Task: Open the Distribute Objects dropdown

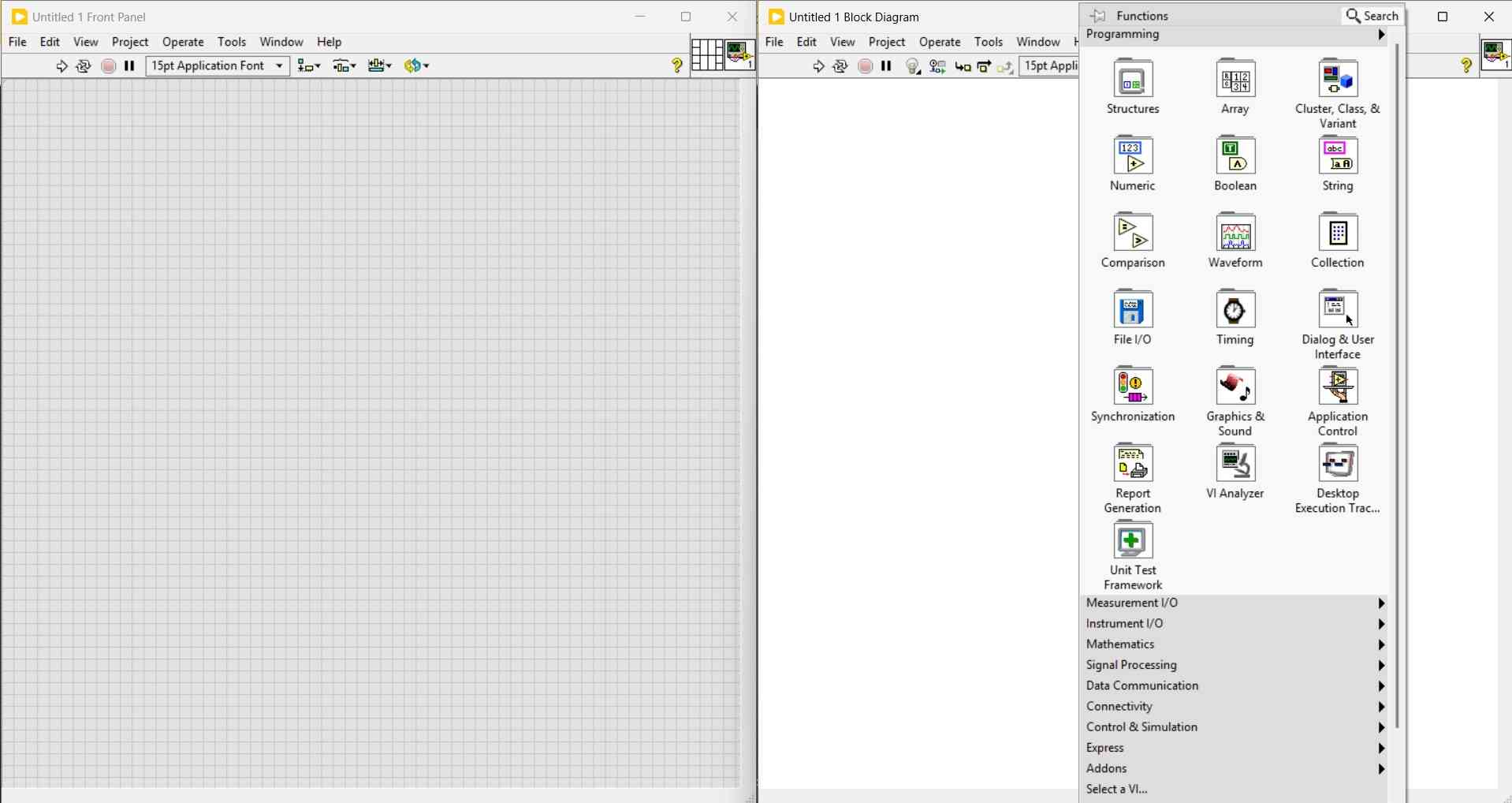Action: (344, 66)
